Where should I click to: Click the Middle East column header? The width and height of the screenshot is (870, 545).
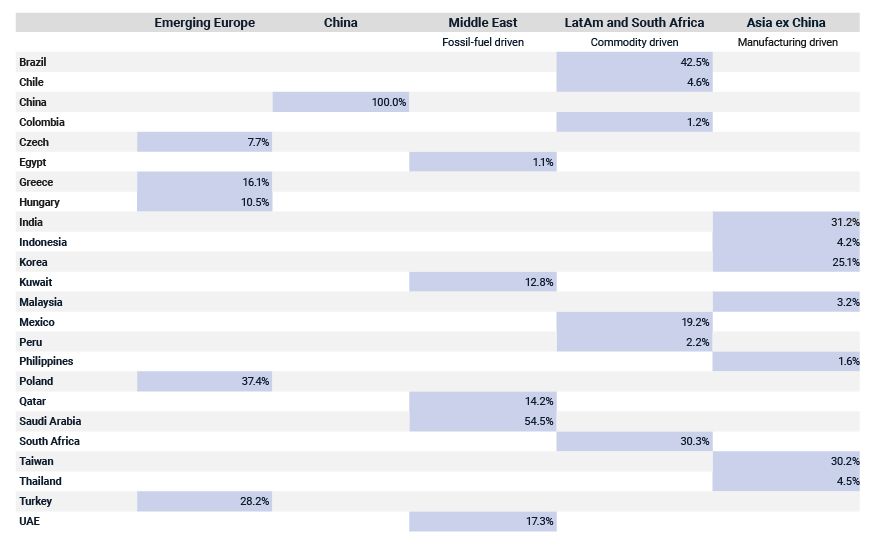pyautogui.click(x=482, y=23)
